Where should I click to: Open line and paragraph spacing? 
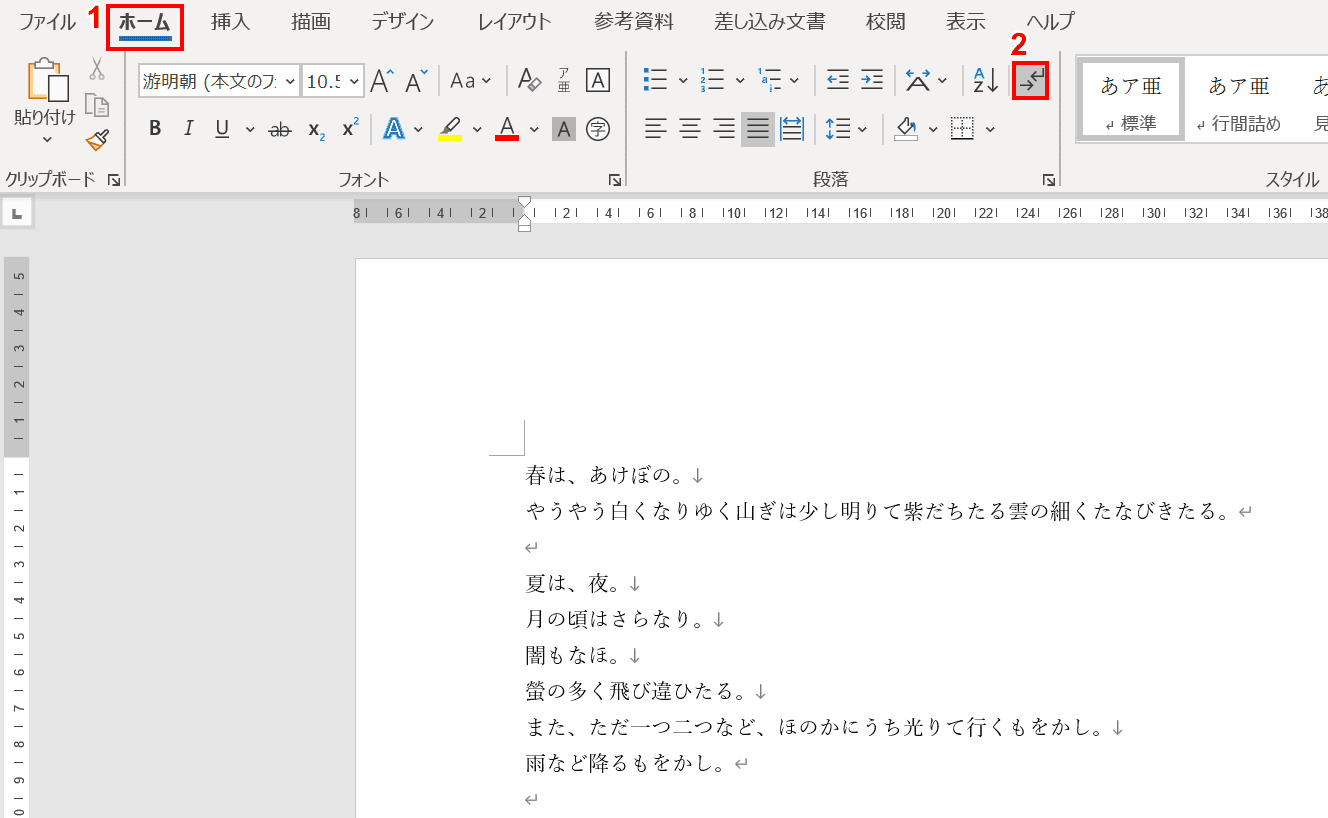click(838, 129)
